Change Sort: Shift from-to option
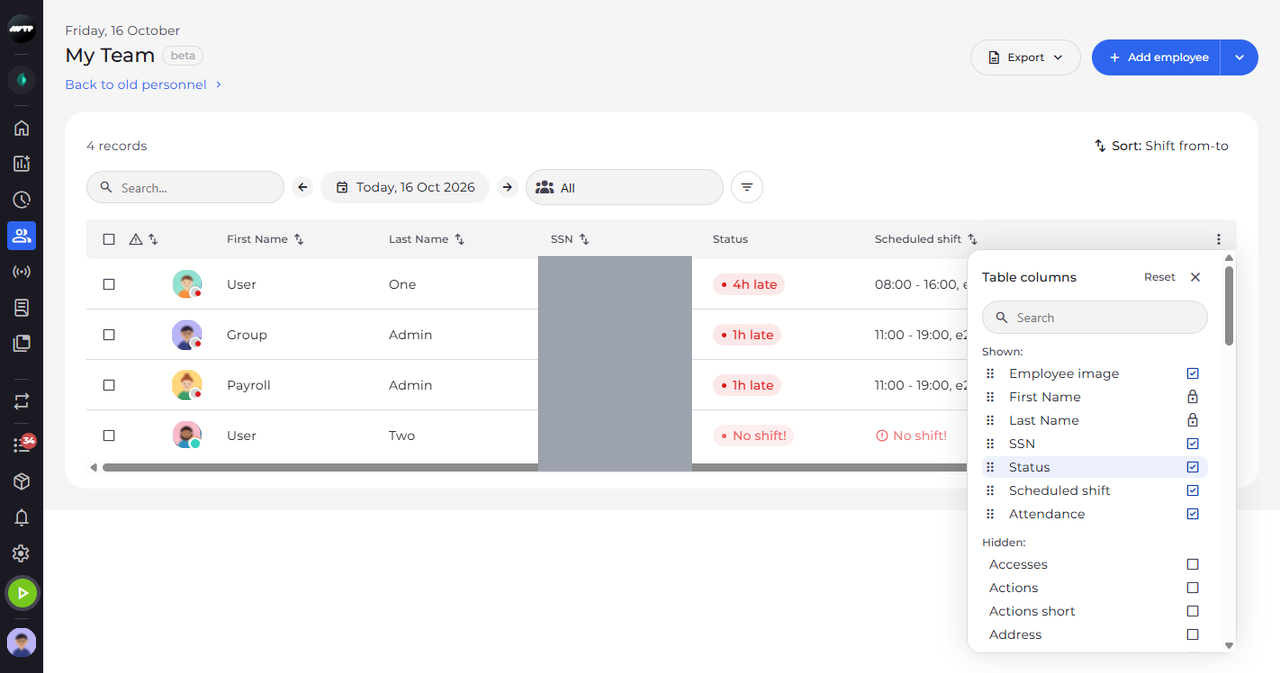 [1161, 146]
